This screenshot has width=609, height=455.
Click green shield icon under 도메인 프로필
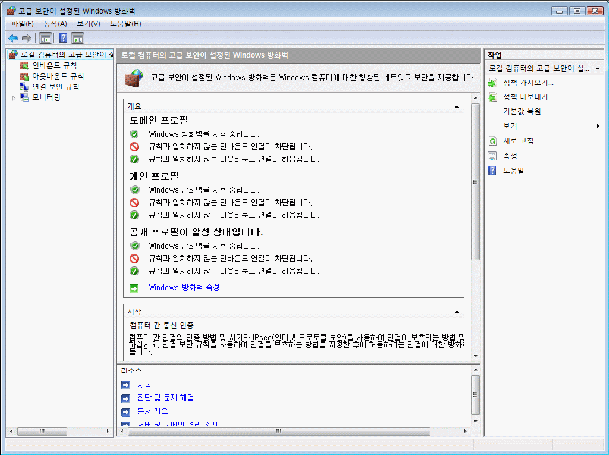pos(134,134)
